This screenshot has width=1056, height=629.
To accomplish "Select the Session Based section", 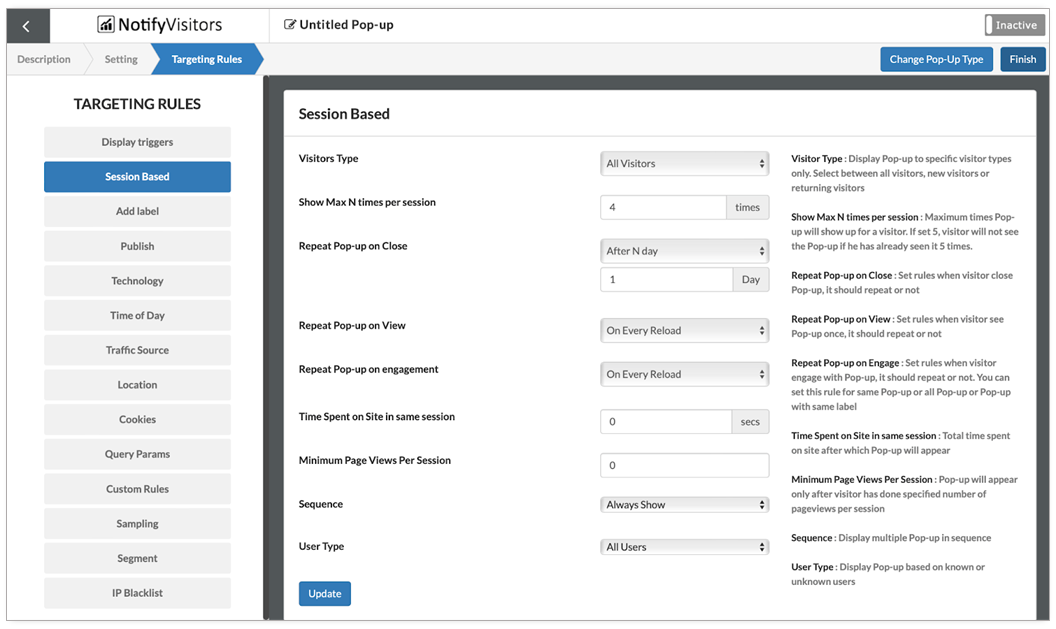I will click(137, 176).
